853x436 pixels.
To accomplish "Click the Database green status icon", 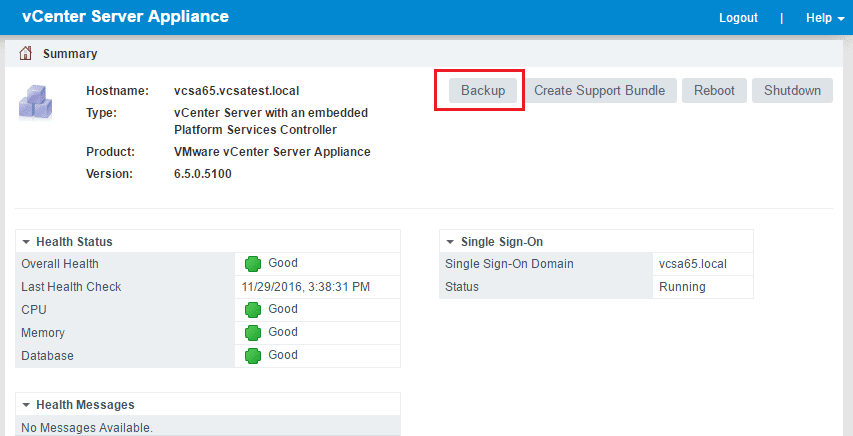I will coord(254,356).
